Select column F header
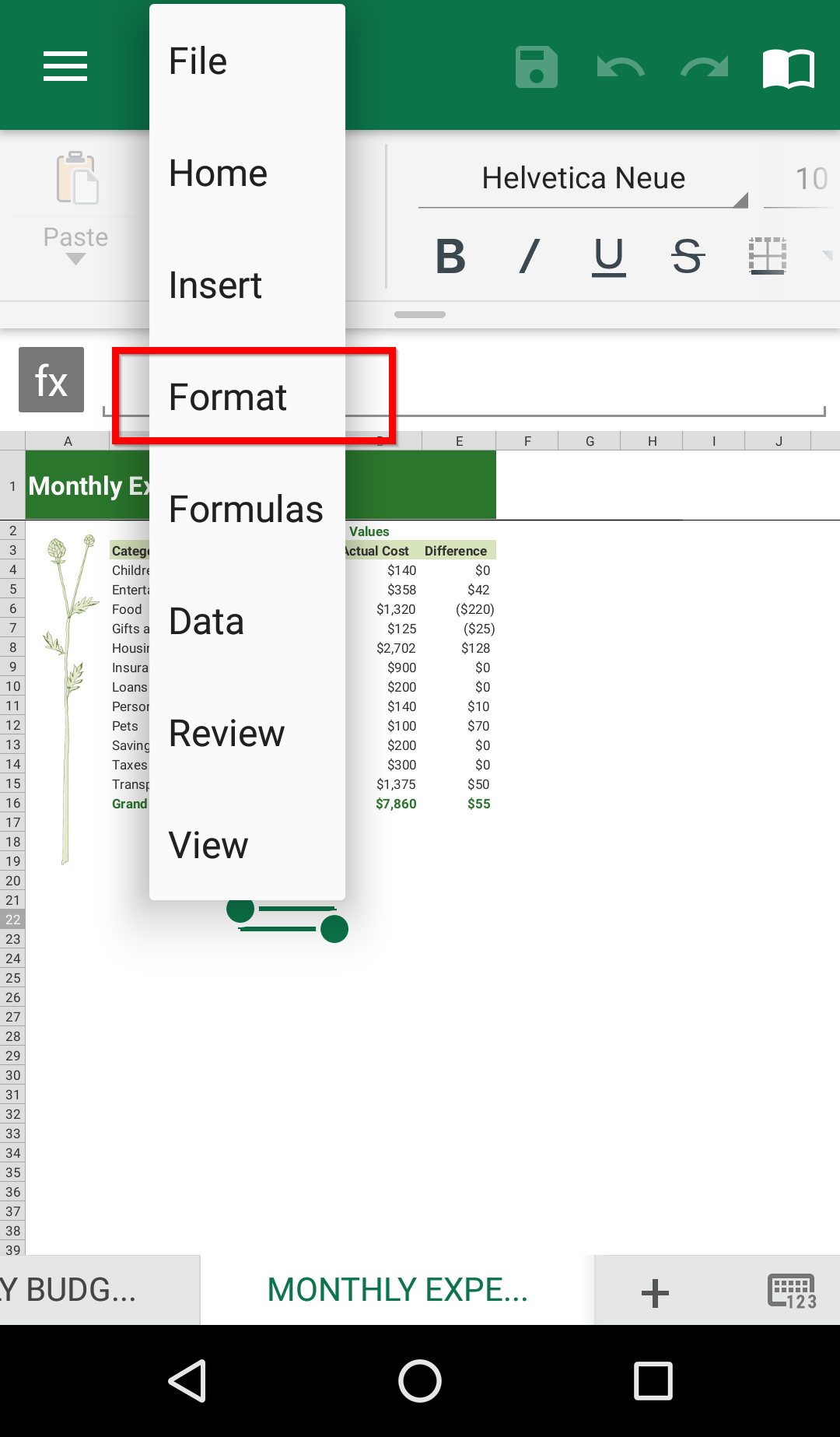Image resolution: width=840 pixels, height=1437 pixels. point(527,441)
